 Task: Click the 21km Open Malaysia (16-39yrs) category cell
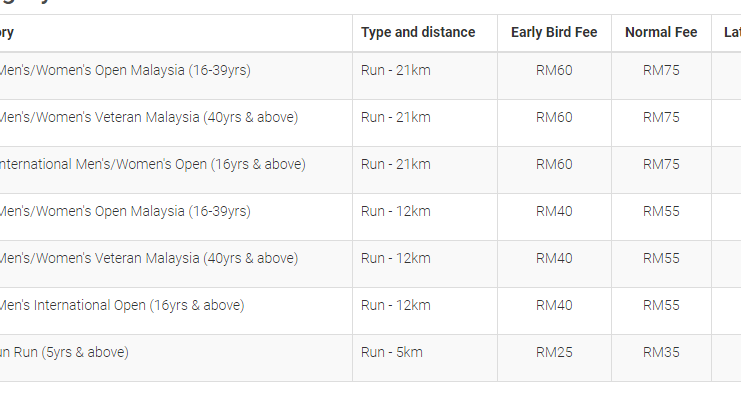124,70
